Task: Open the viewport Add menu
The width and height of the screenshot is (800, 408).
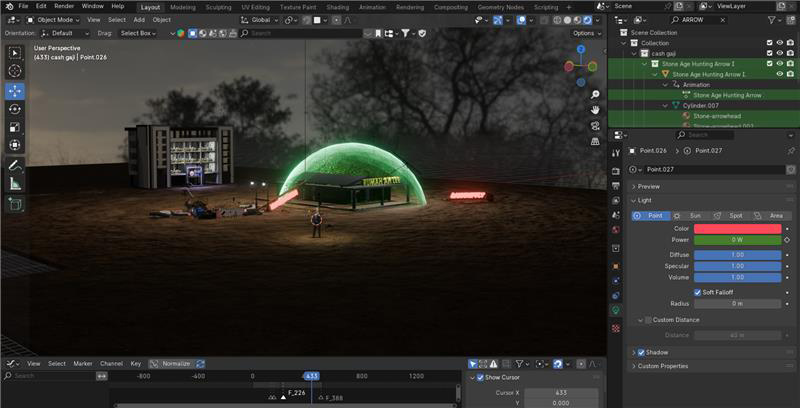Action: [139, 20]
